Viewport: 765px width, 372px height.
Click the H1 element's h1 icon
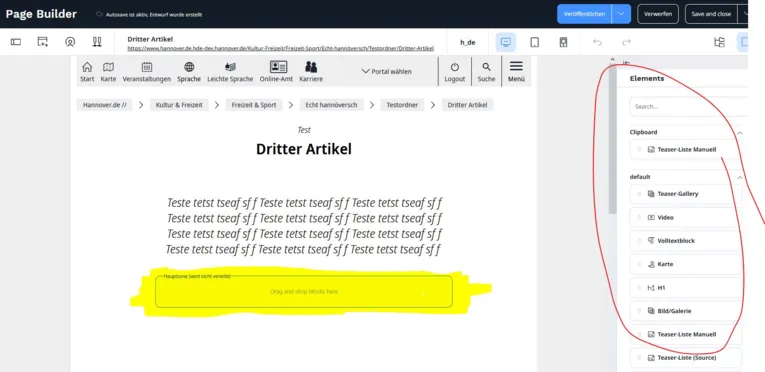point(651,288)
